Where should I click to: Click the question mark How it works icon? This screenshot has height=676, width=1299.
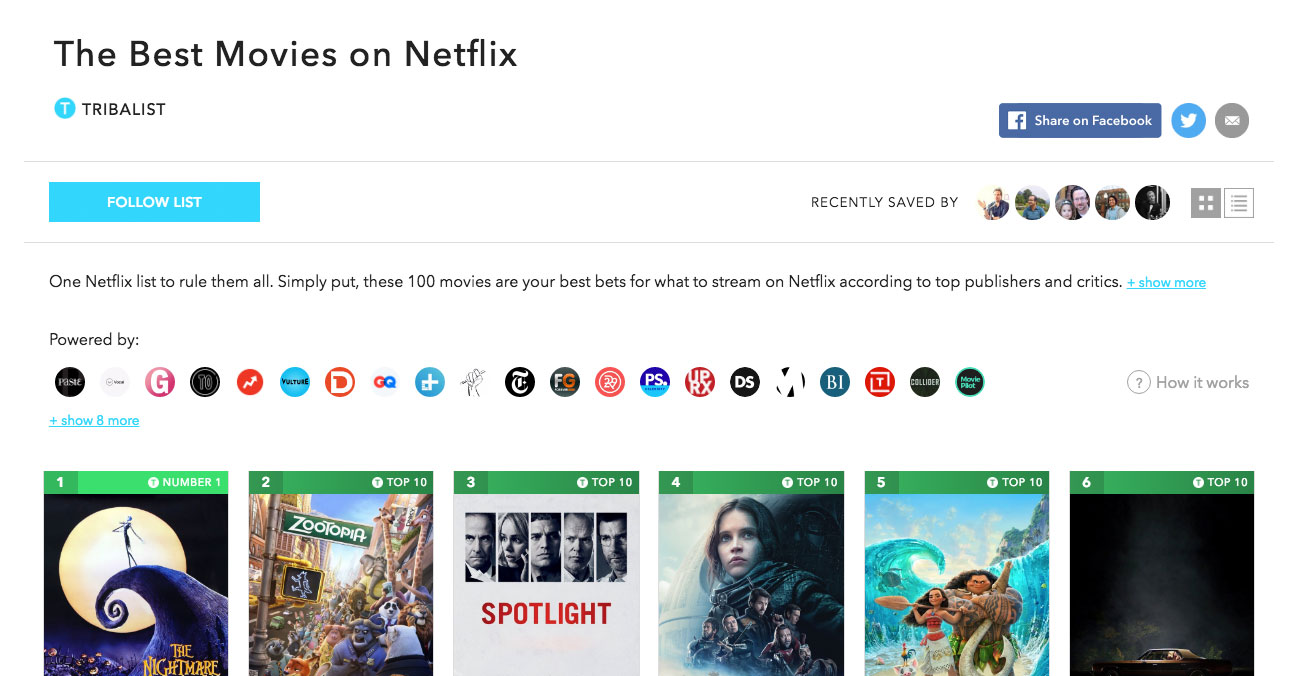click(x=1138, y=382)
